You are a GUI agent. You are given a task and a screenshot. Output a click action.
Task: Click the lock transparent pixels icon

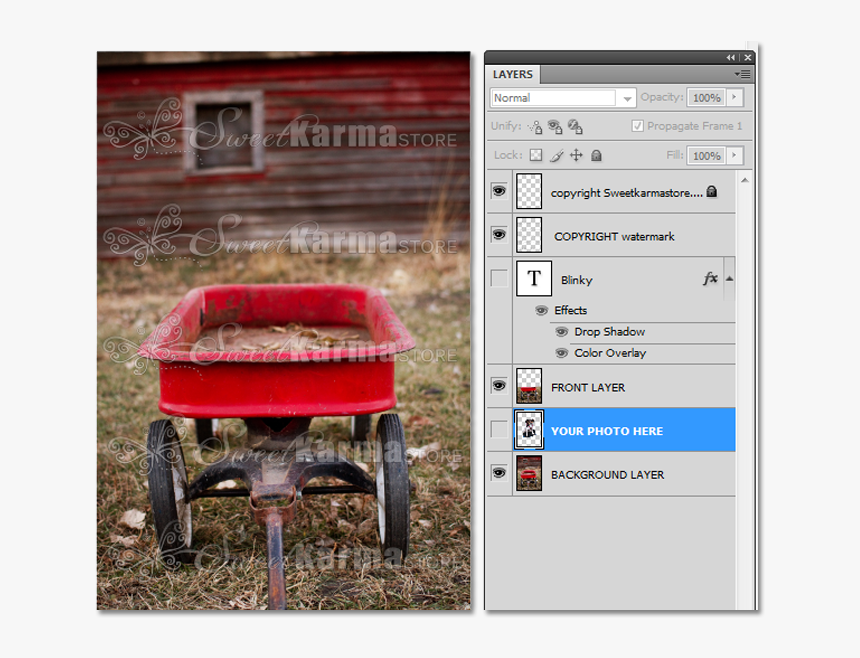[x=536, y=155]
